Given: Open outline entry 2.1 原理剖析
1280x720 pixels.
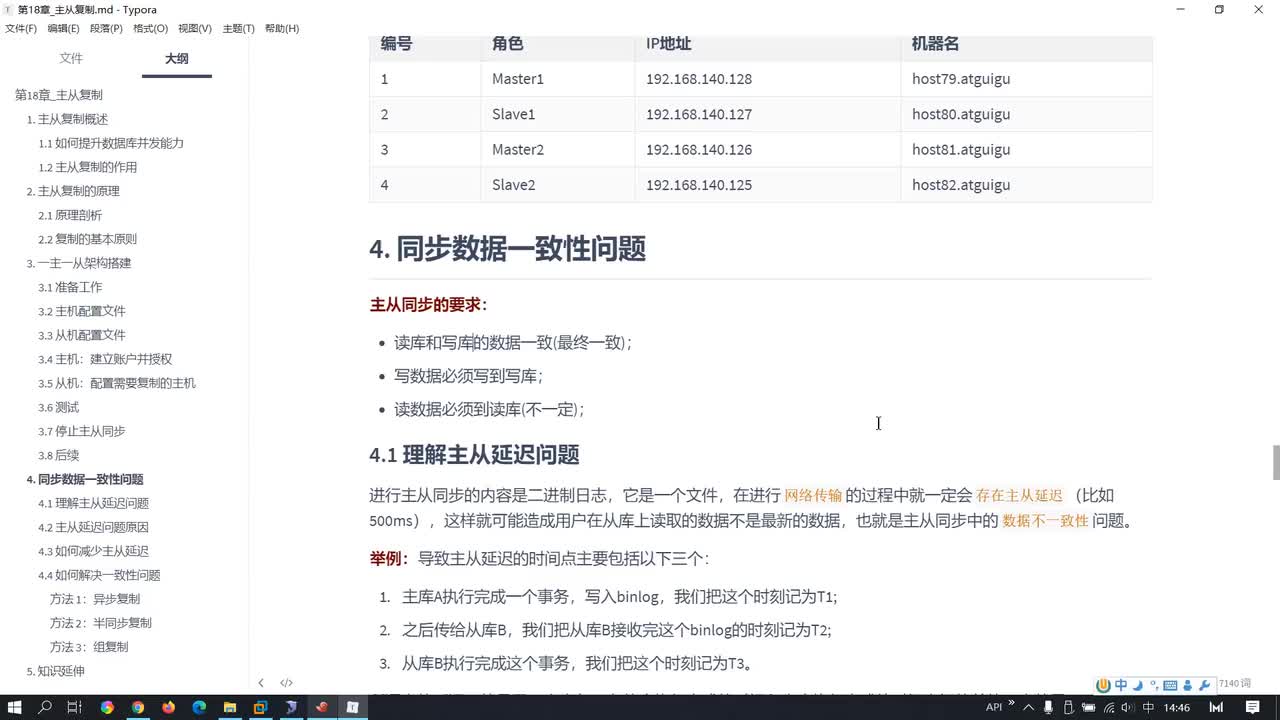Looking at the screenshot, I should [70, 215].
